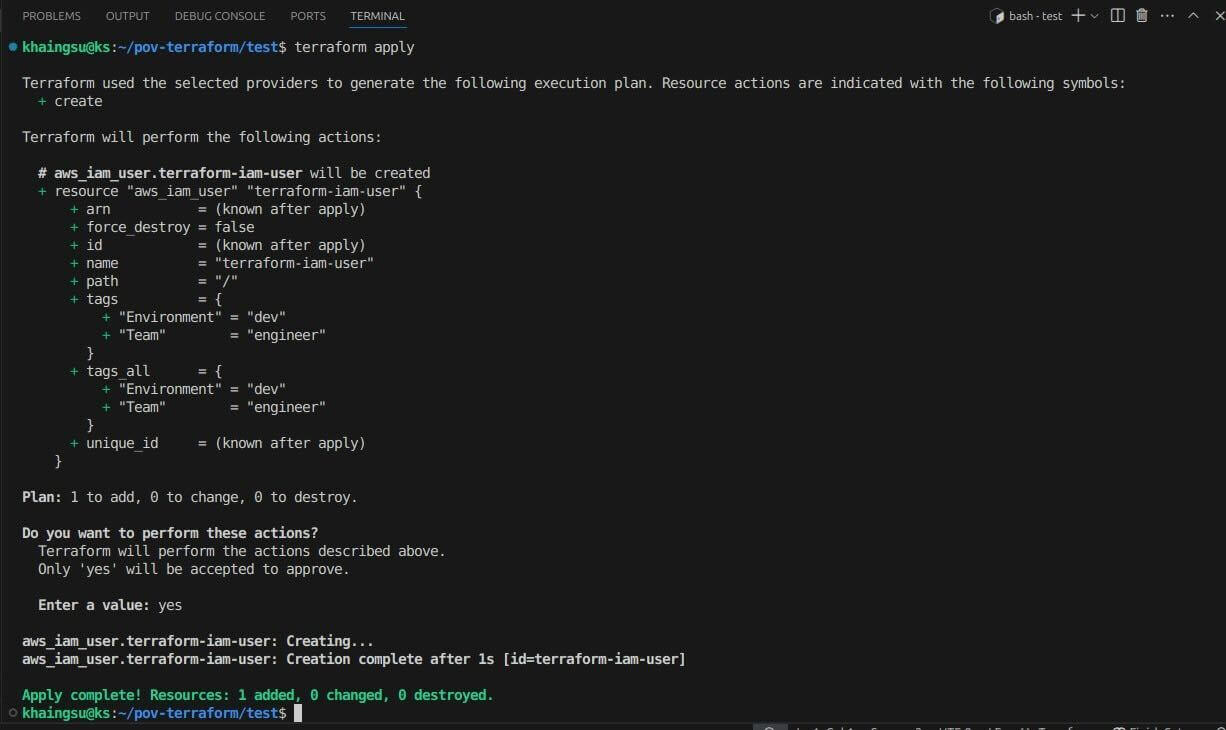Click the 'Creating...' status line
Image resolution: width=1226 pixels, height=730 pixels.
198,641
